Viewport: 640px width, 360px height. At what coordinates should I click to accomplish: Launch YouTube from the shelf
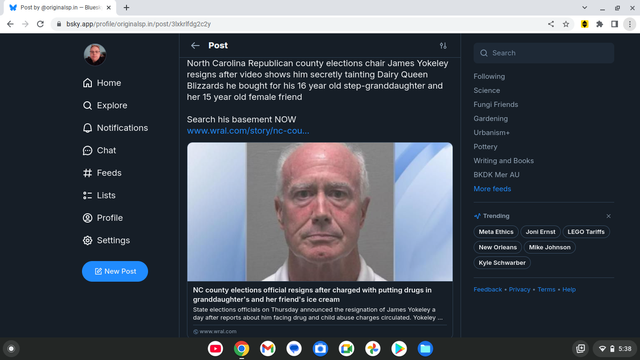[215, 349]
